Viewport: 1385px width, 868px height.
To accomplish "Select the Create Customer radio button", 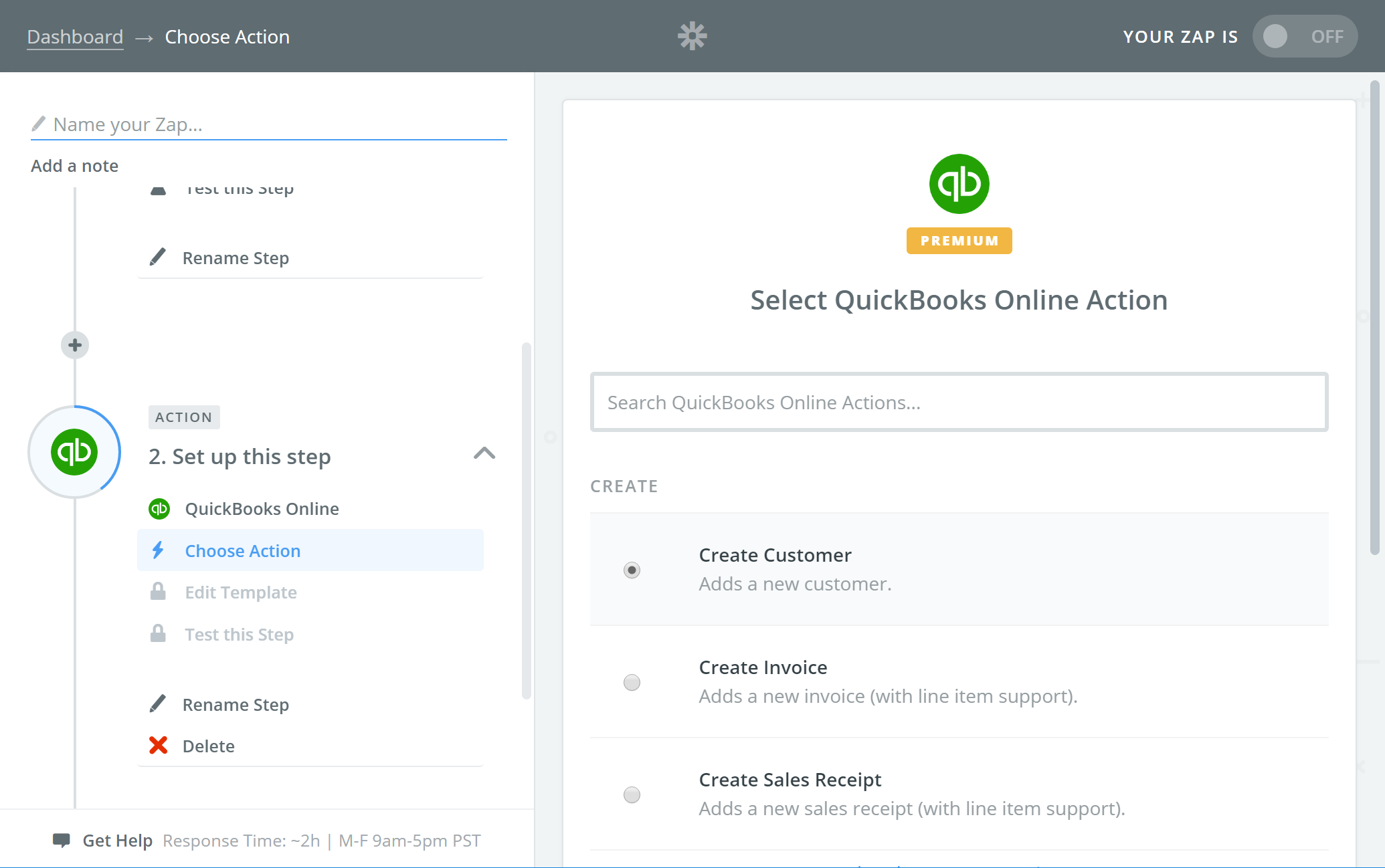I will click(632, 570).
